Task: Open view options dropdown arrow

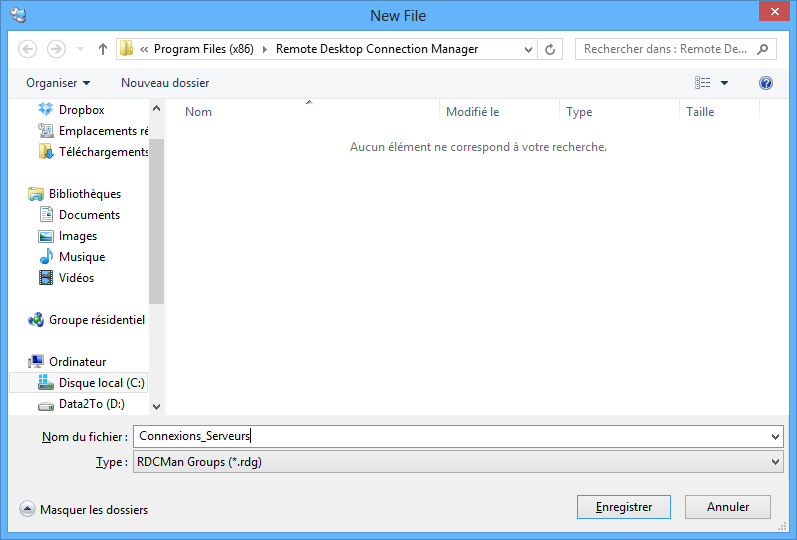Action: tap(724, 83)
